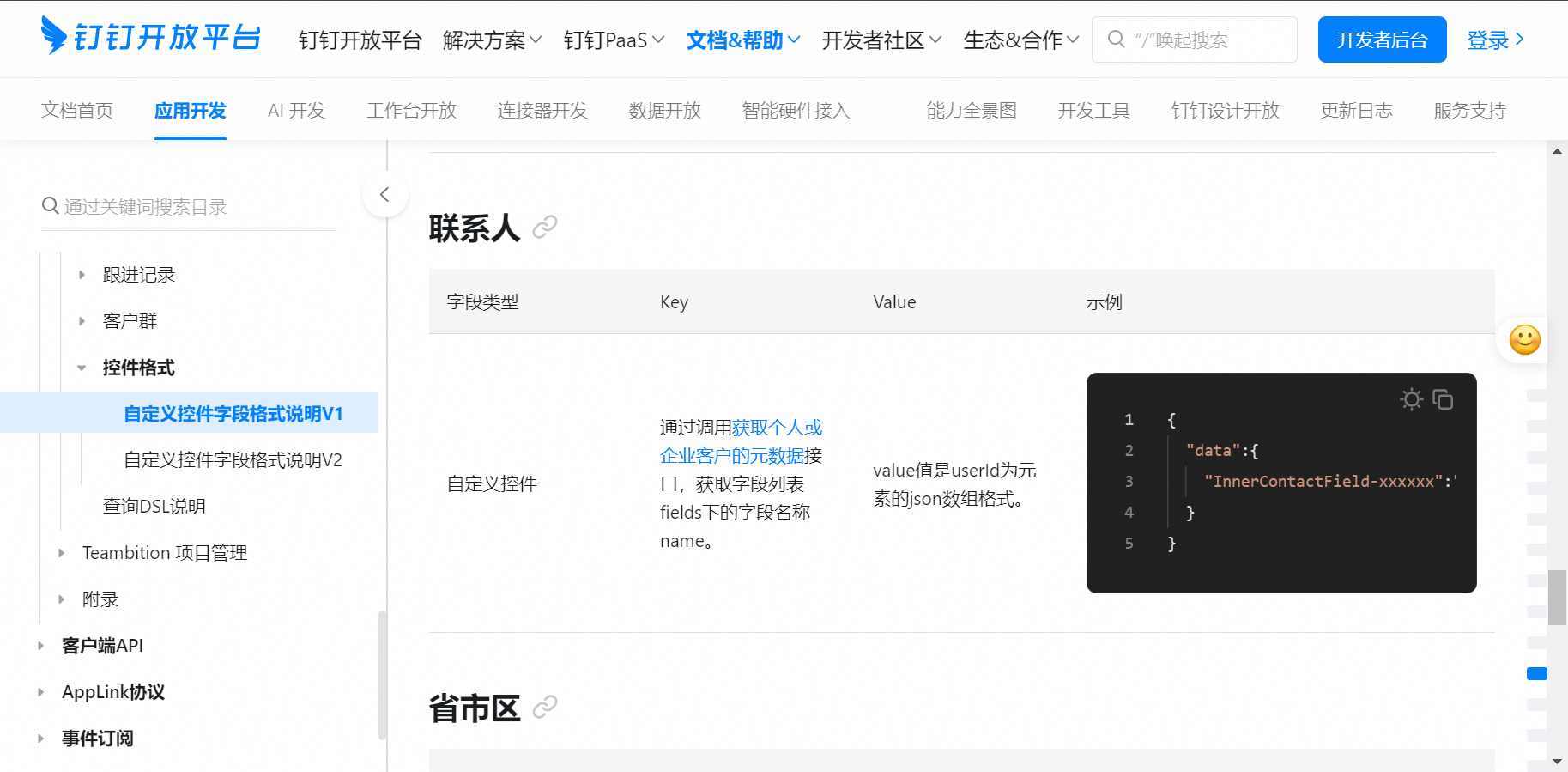Screen dimensions: 1568x772
Task: Switch to 文档首页 tab
Action: (77, 111)
